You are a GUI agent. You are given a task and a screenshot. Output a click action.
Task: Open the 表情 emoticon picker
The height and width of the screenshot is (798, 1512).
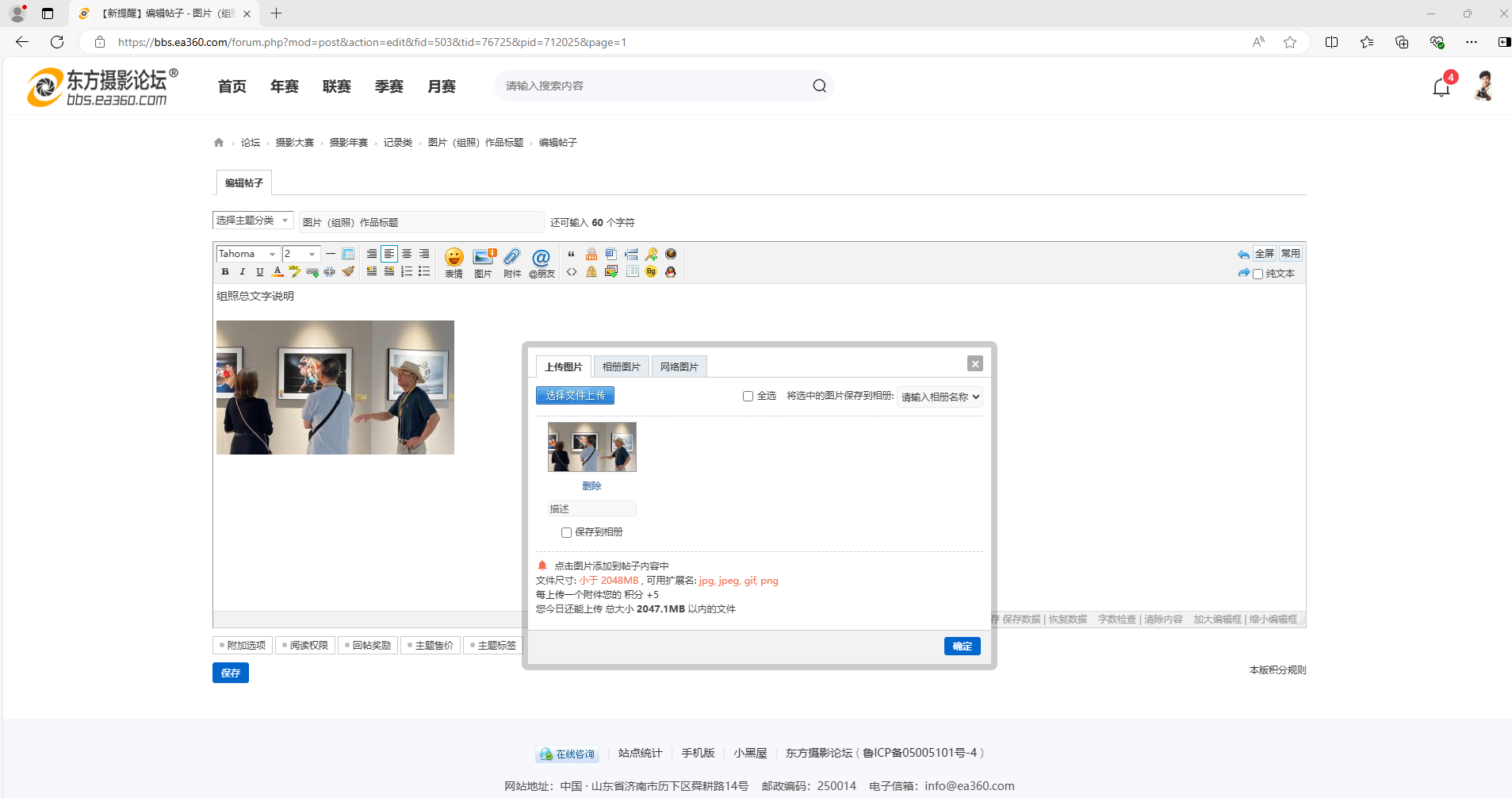click(x=454, y=262)
